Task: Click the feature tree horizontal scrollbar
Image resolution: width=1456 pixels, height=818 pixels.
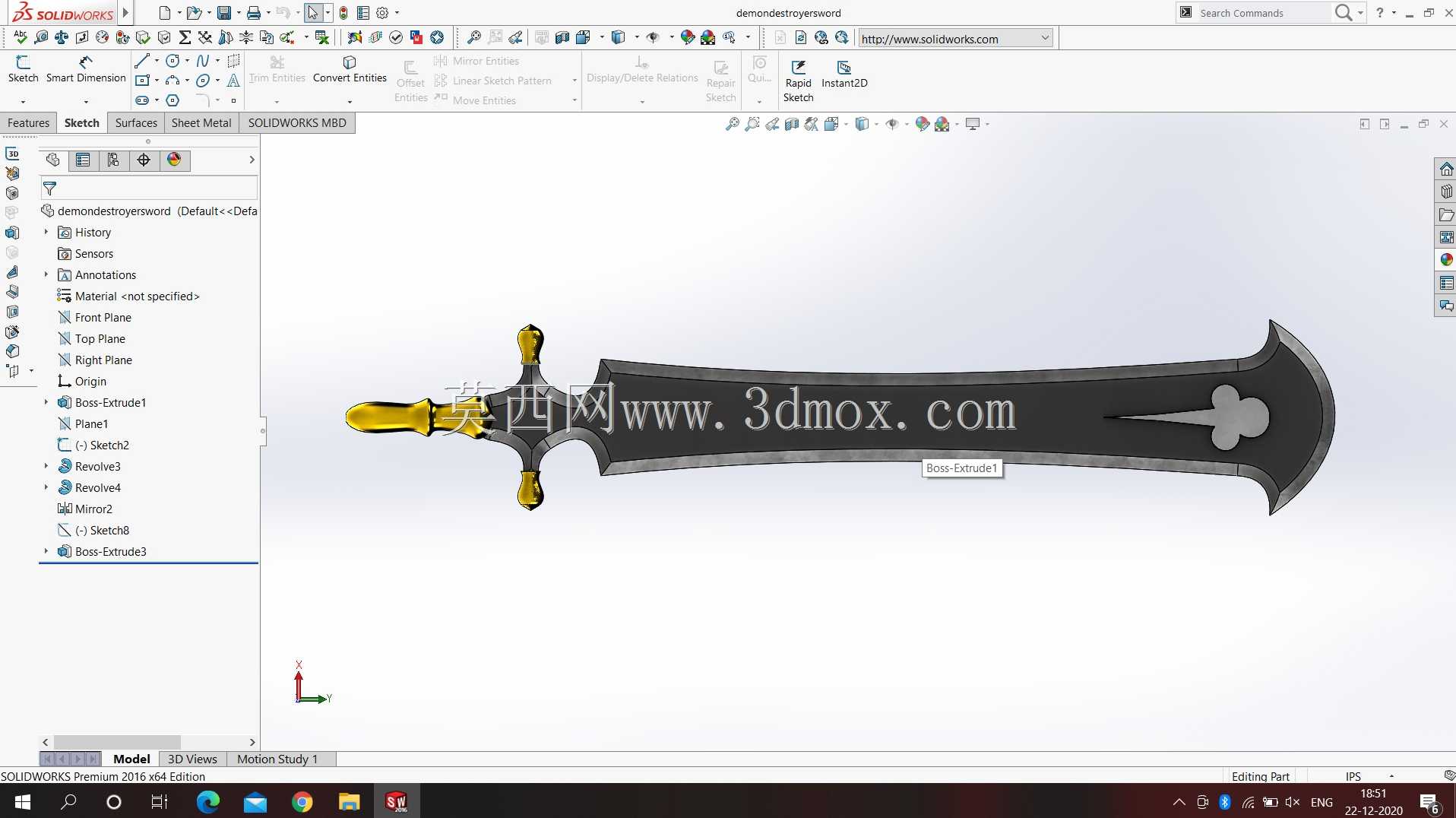Action: [118, 742]
